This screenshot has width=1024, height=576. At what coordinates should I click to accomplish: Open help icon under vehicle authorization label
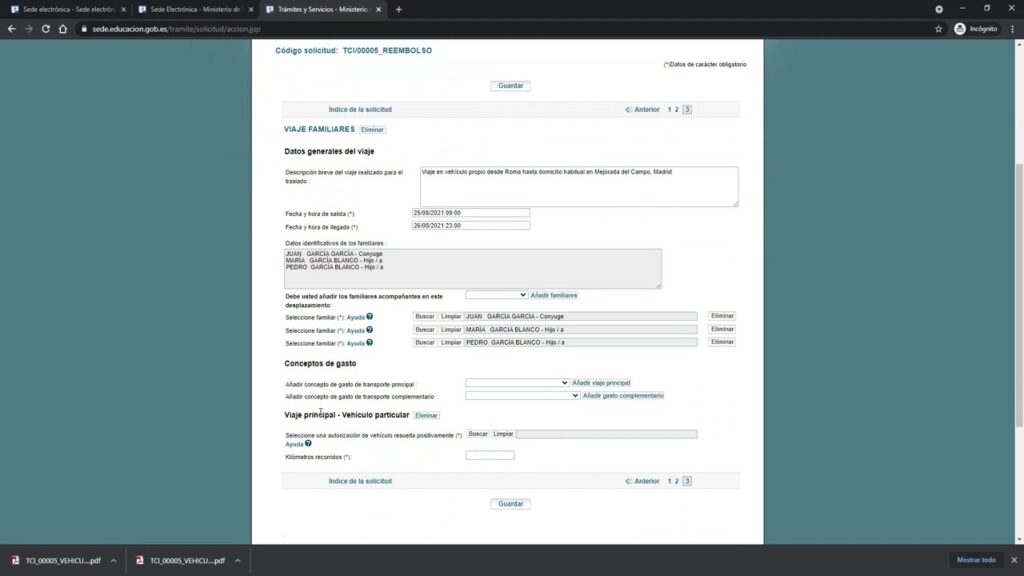[x=308, y=443]
